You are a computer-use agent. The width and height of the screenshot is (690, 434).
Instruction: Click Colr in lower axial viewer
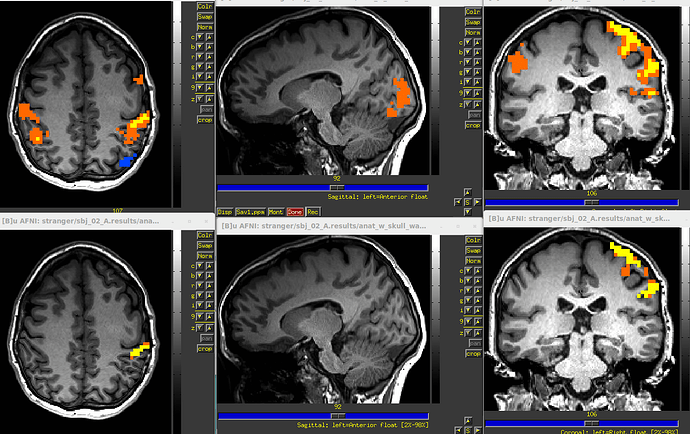(x=205, y=235)
